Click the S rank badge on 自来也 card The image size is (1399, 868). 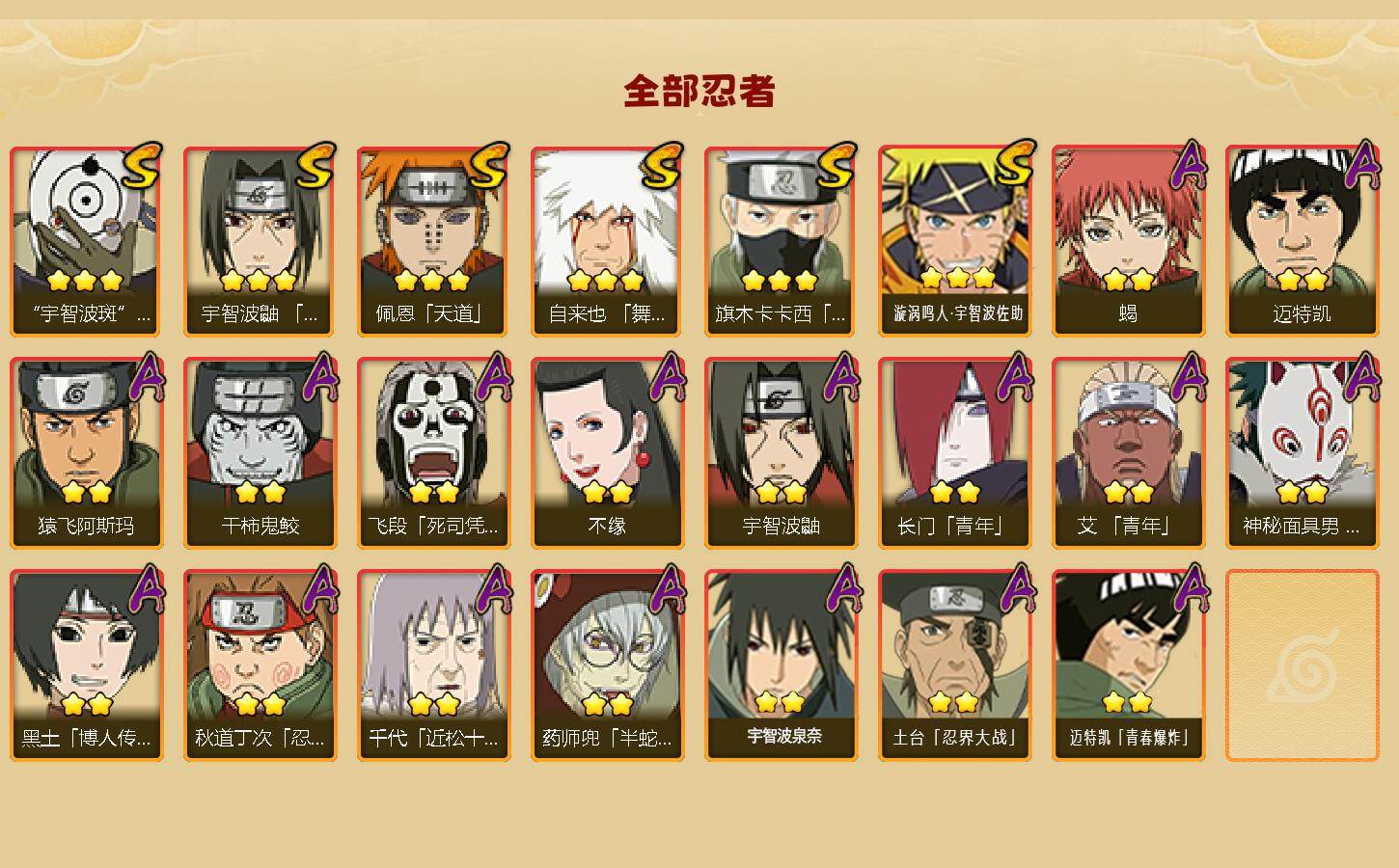tap(663, 165)
